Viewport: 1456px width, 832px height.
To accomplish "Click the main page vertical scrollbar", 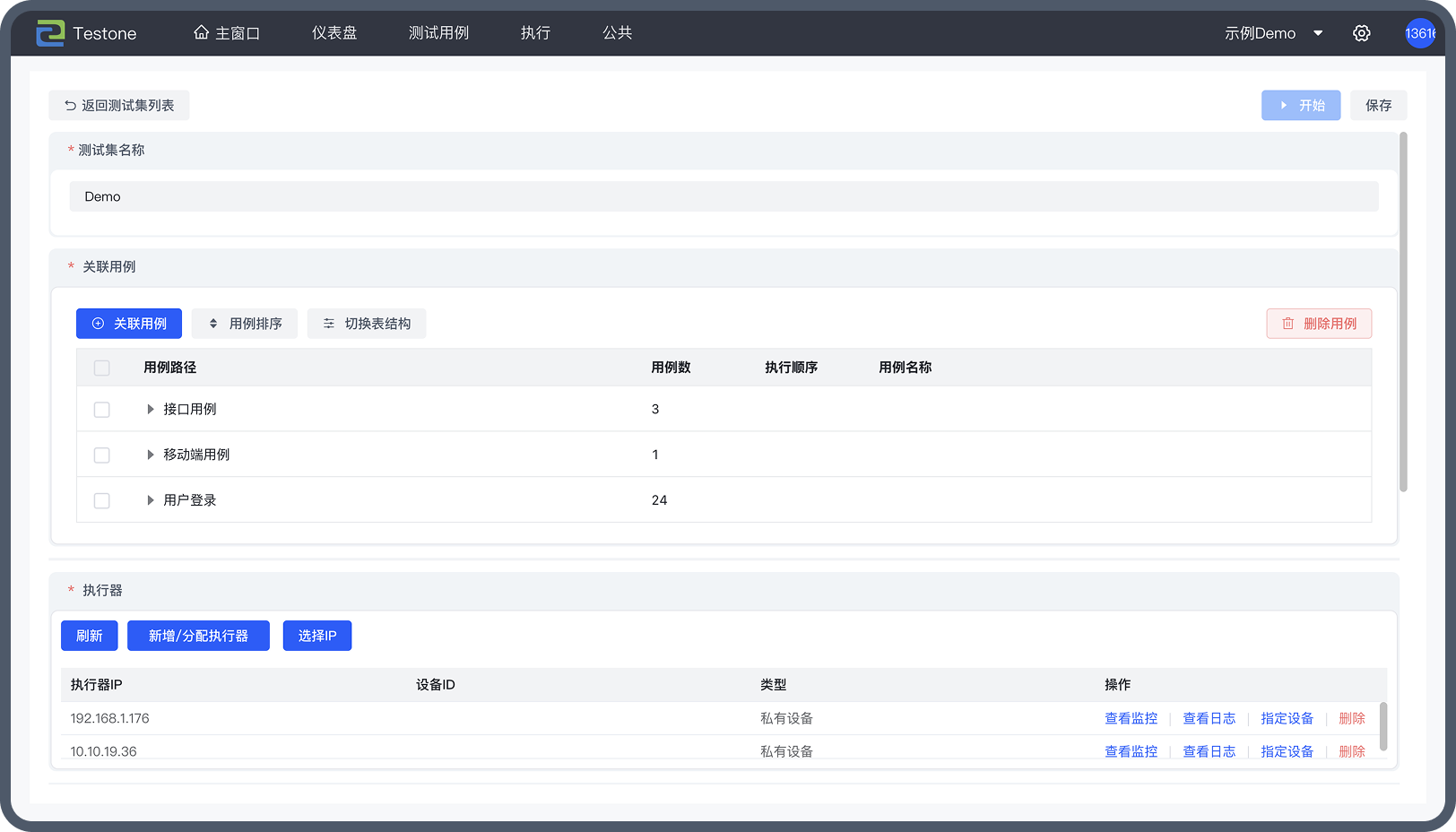I will [1403, 312].
